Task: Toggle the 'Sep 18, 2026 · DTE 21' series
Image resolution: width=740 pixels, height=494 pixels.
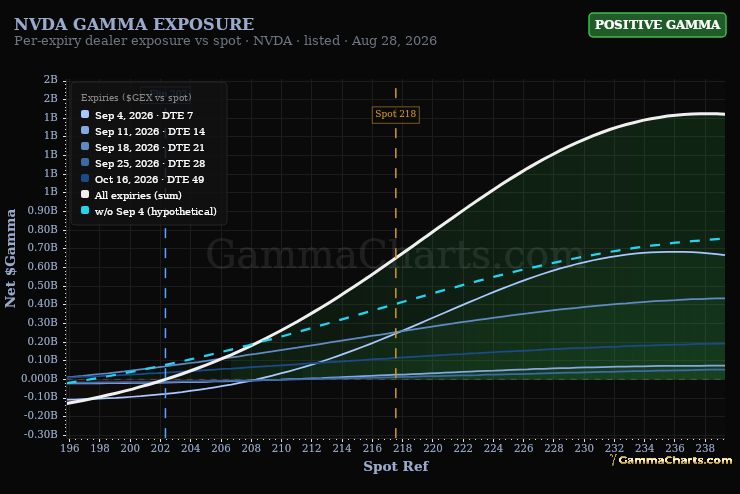Action: pos(150,148)
